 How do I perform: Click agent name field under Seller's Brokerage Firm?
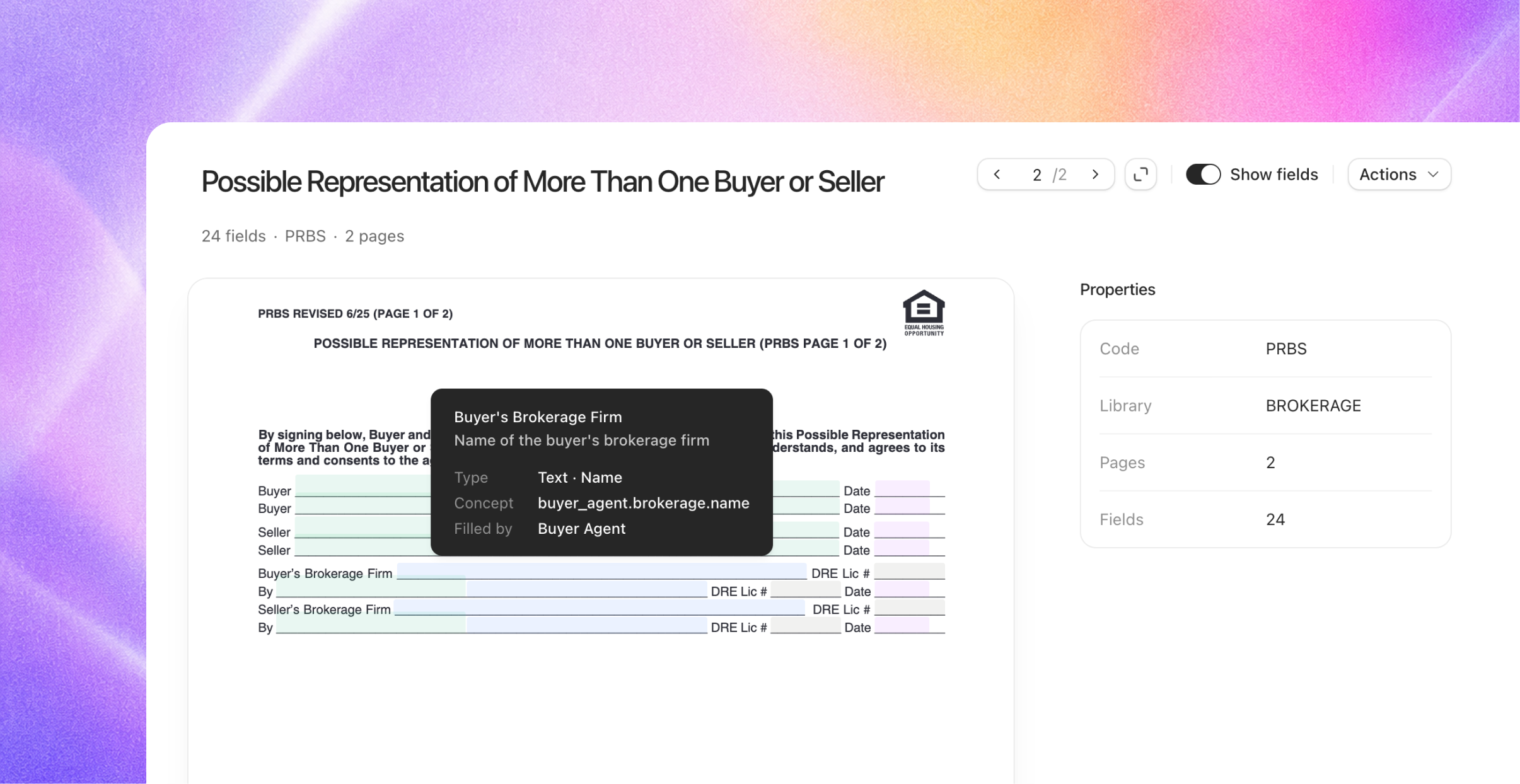pos(586,625)
